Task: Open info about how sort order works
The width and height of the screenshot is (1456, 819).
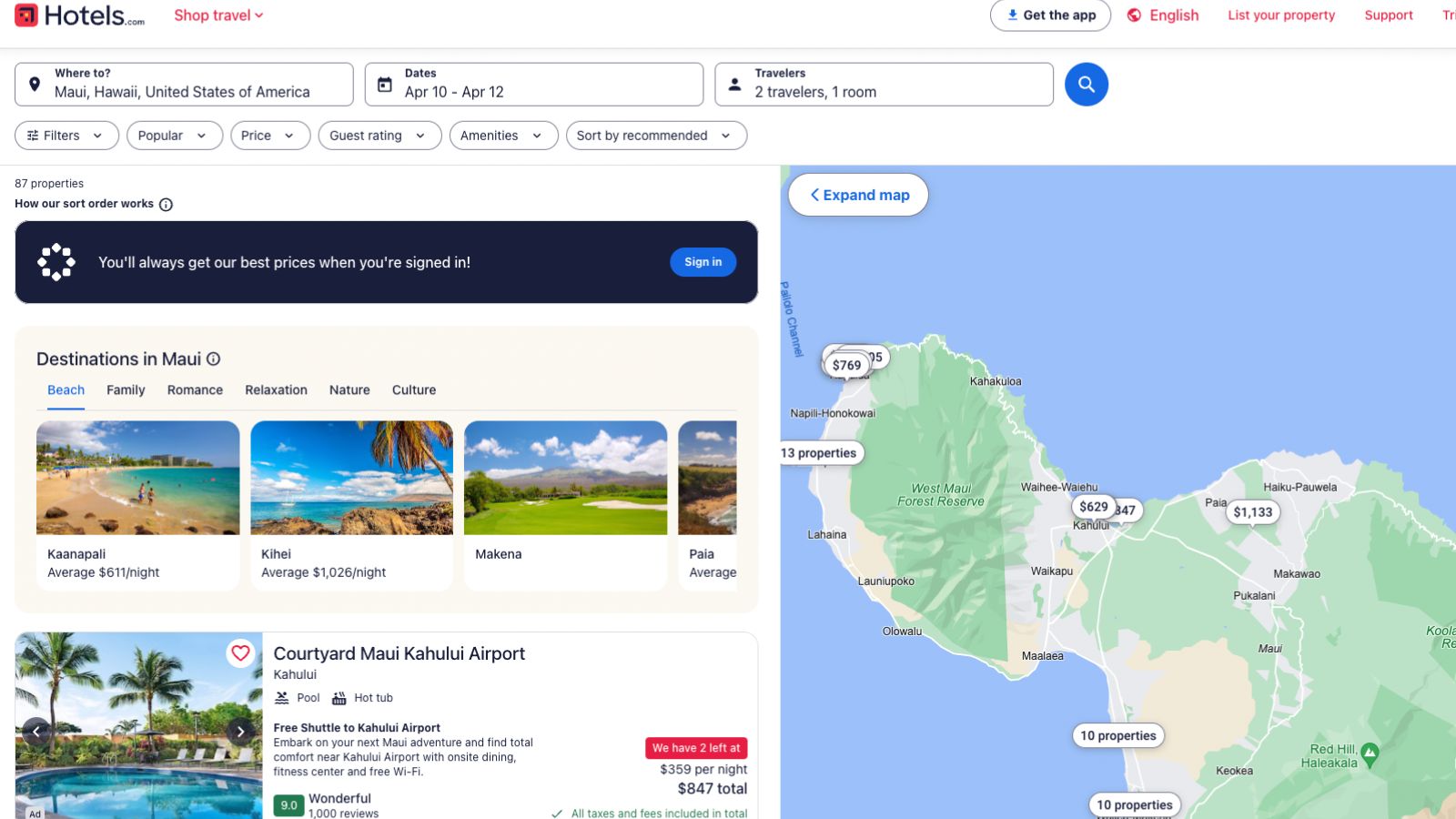Action: 165,204
